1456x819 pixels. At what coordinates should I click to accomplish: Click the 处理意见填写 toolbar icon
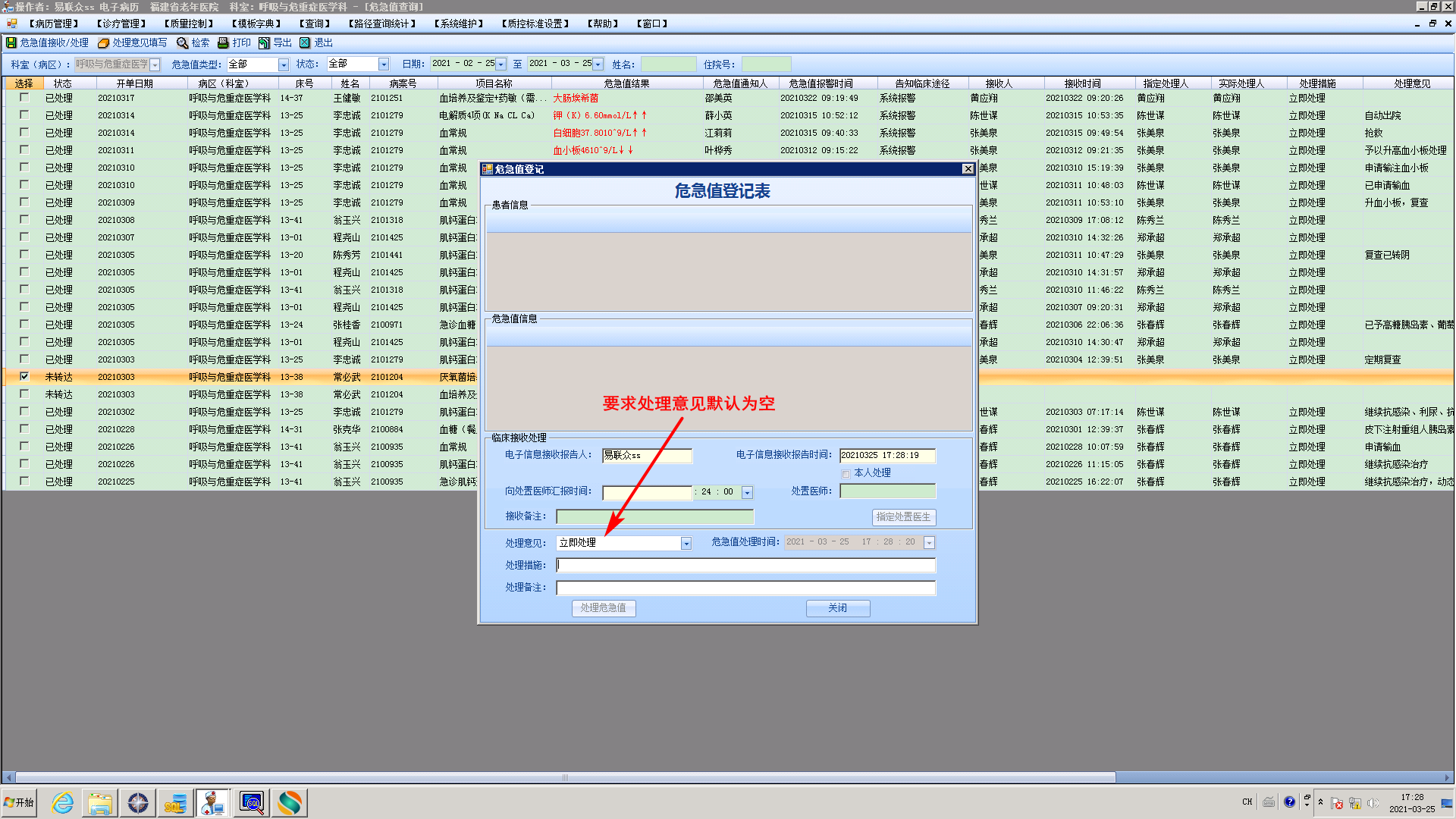(104, 43)
